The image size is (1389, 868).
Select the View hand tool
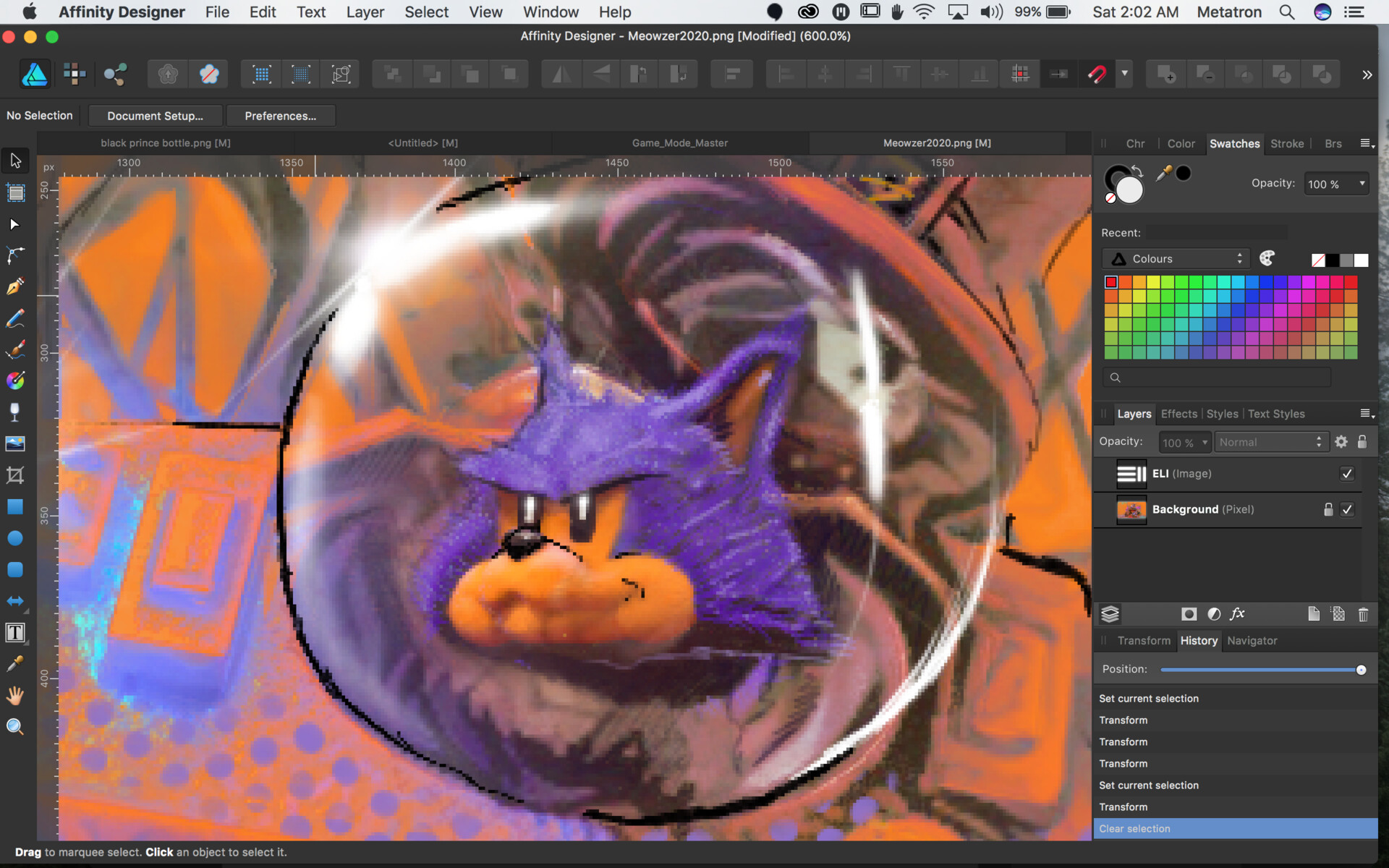point(15,696)
